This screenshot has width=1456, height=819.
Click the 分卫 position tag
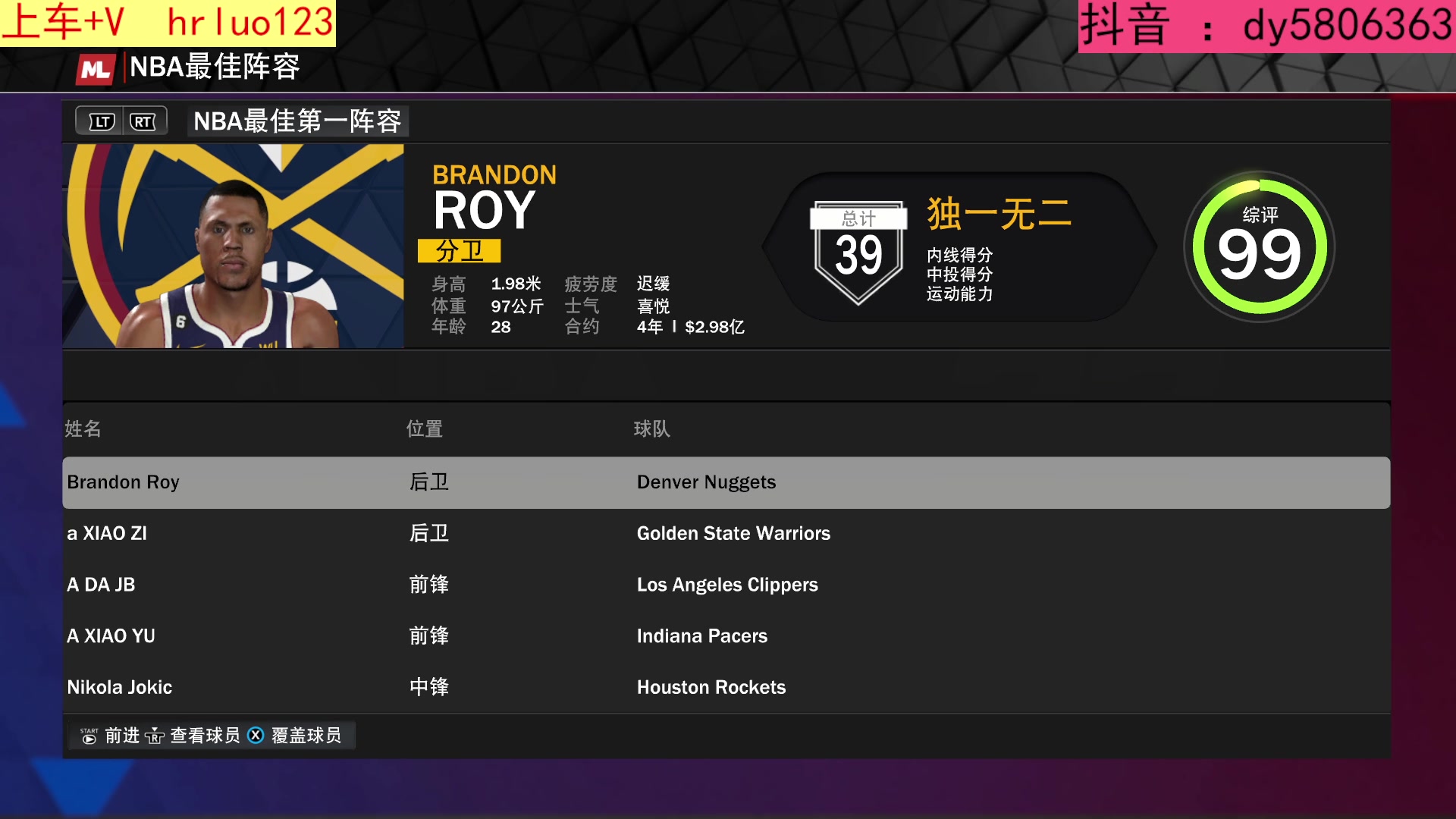[x=459, y=251]
